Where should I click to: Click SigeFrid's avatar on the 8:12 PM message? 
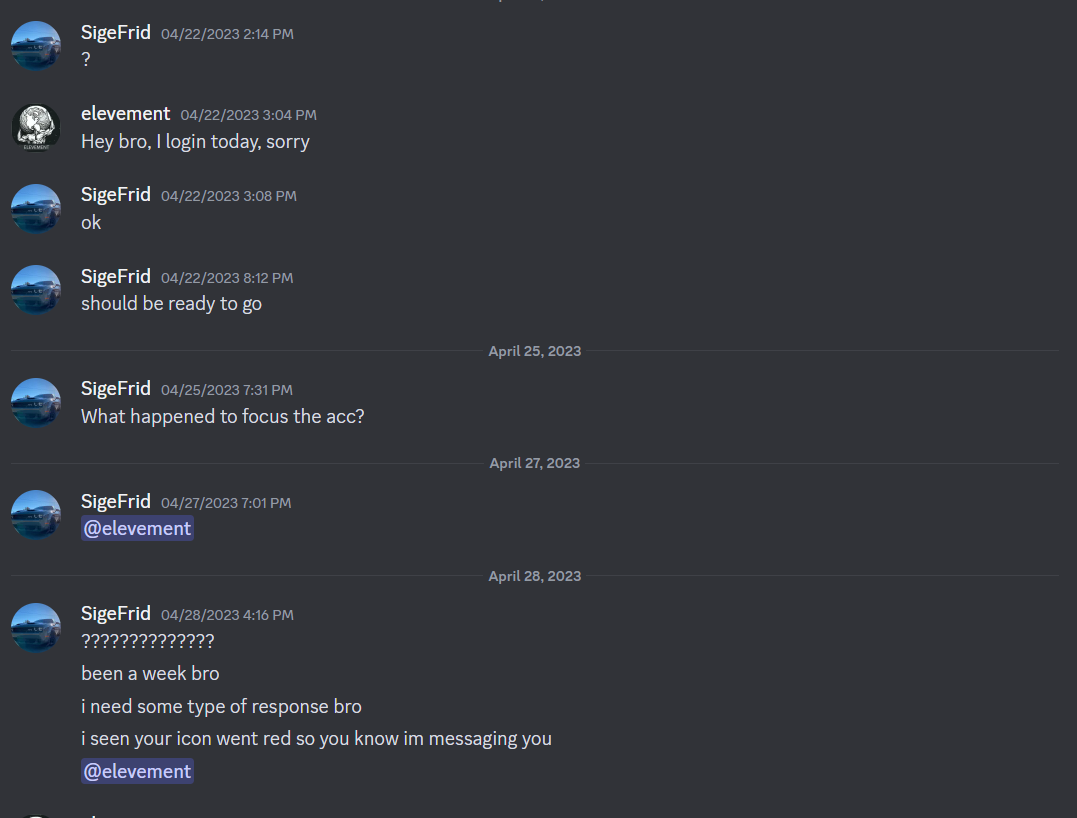click(x=36, y=289)
